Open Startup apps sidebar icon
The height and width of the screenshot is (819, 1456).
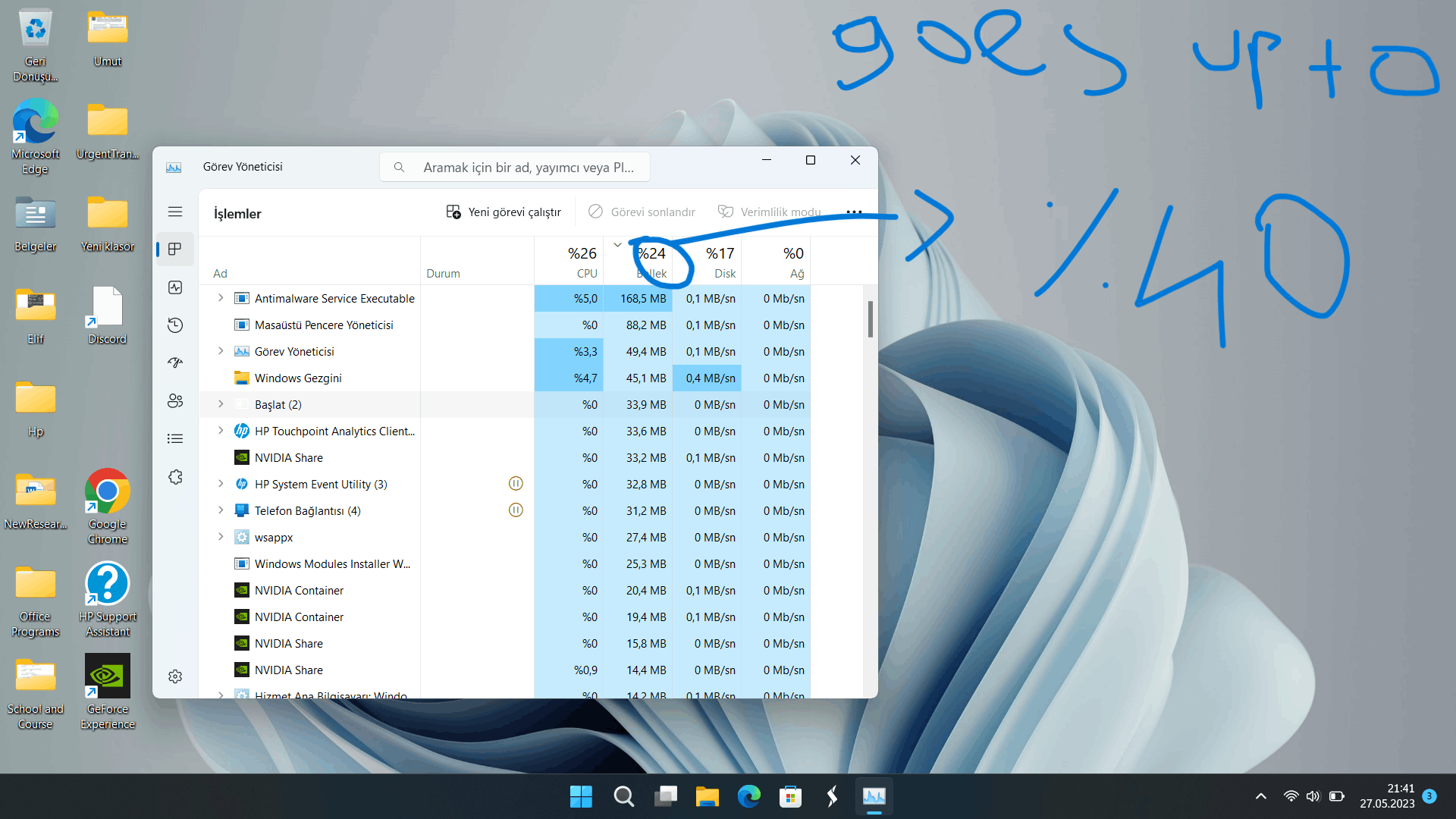click(x=175, y=363)
